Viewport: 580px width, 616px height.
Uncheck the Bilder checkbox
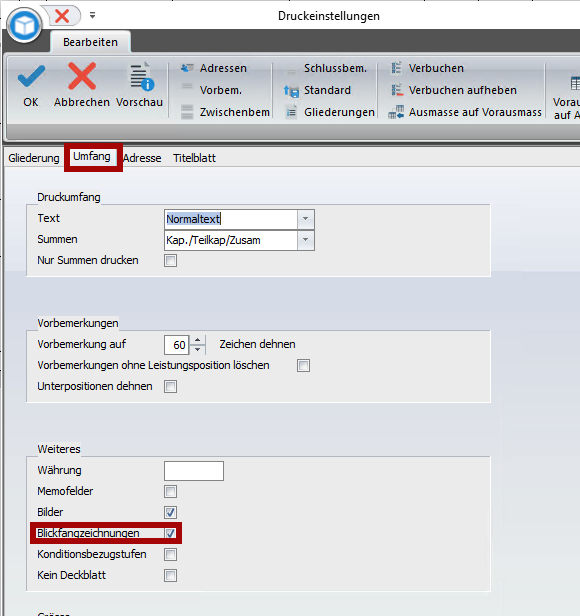click(171, 512)
